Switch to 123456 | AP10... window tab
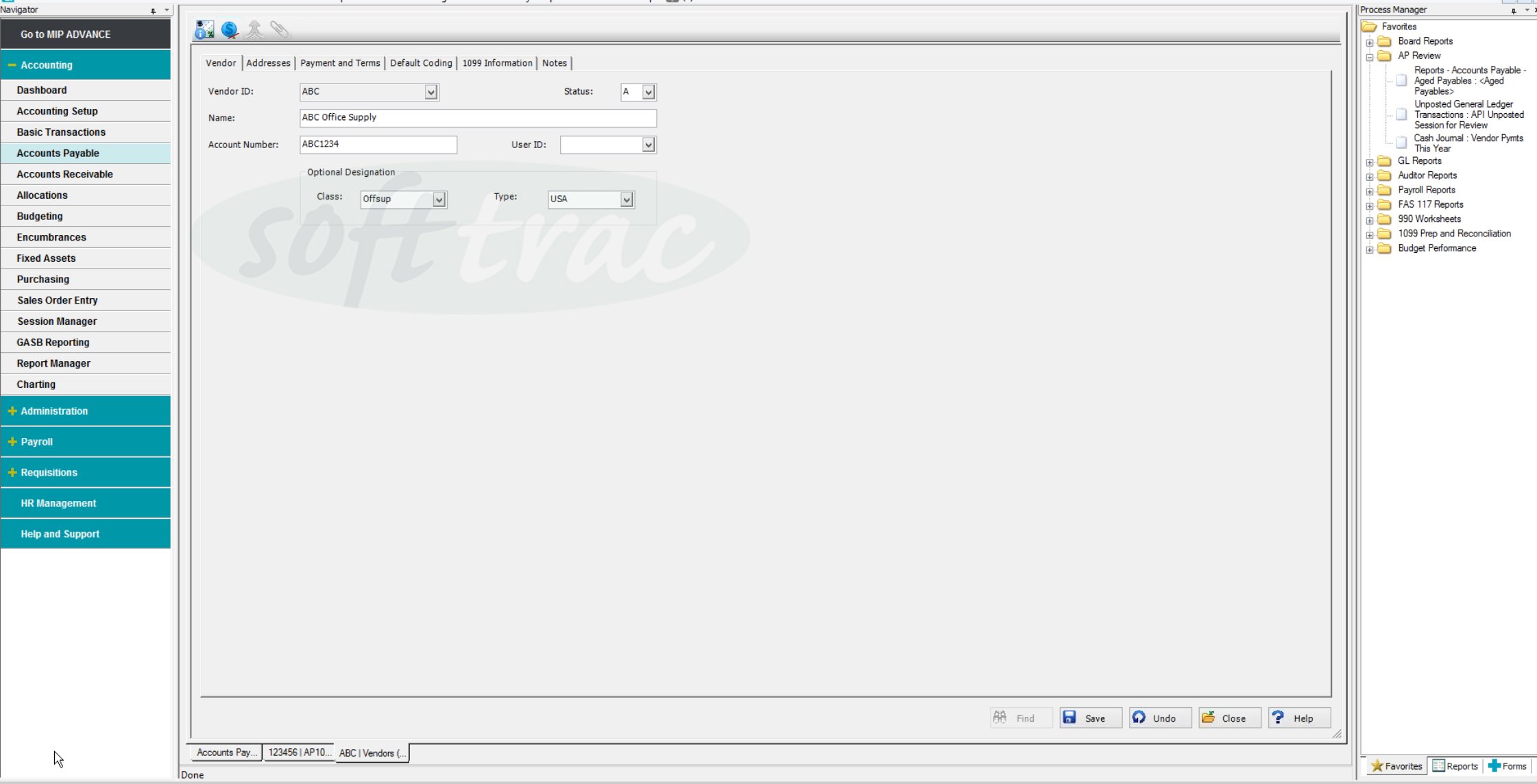Viewport: 1537px width, 784px height. point(300,752)
